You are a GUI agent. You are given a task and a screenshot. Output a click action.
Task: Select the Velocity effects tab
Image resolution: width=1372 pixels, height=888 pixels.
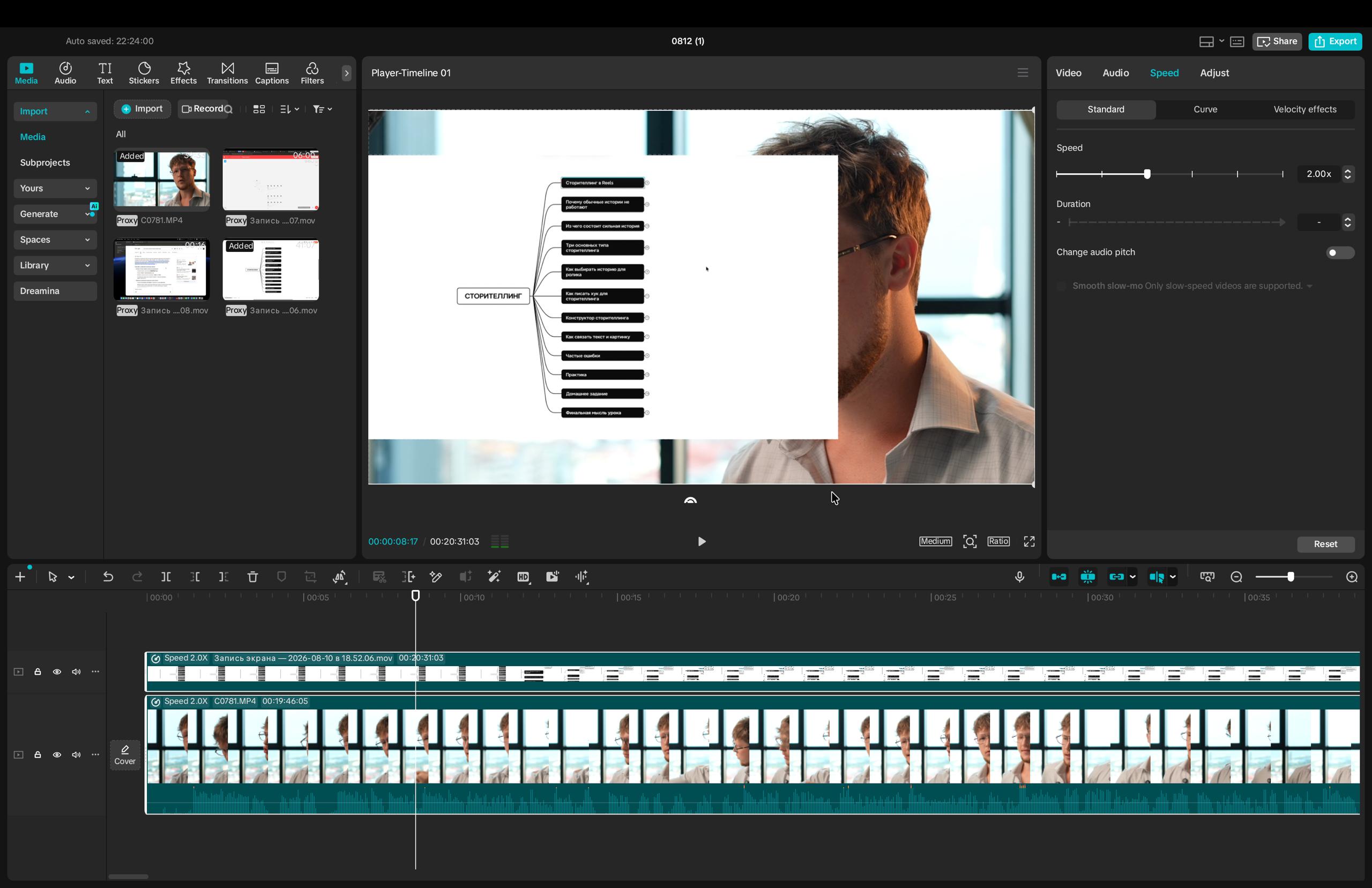[x=1304, y=109]
